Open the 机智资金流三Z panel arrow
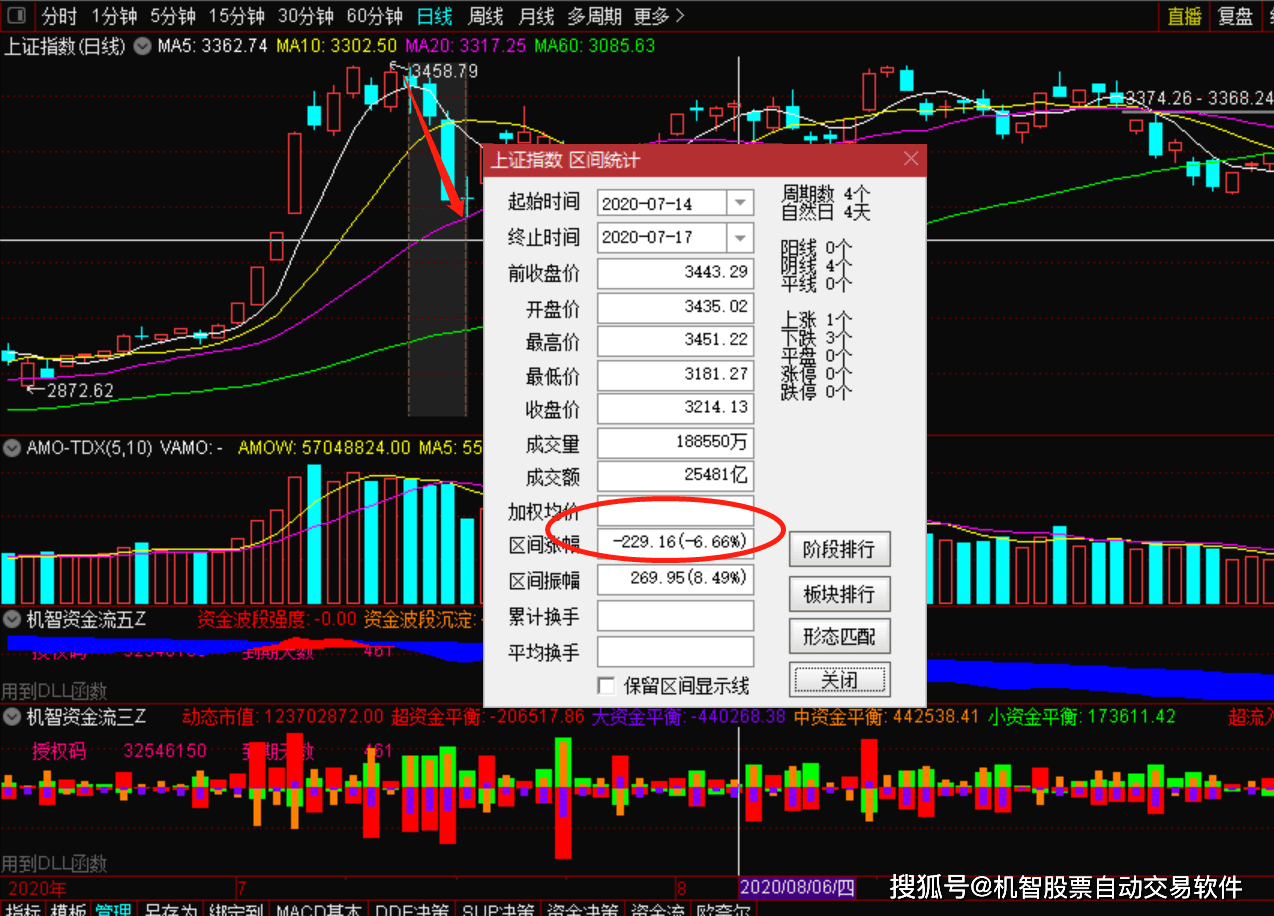The image size is (1274, 916). 12,716
